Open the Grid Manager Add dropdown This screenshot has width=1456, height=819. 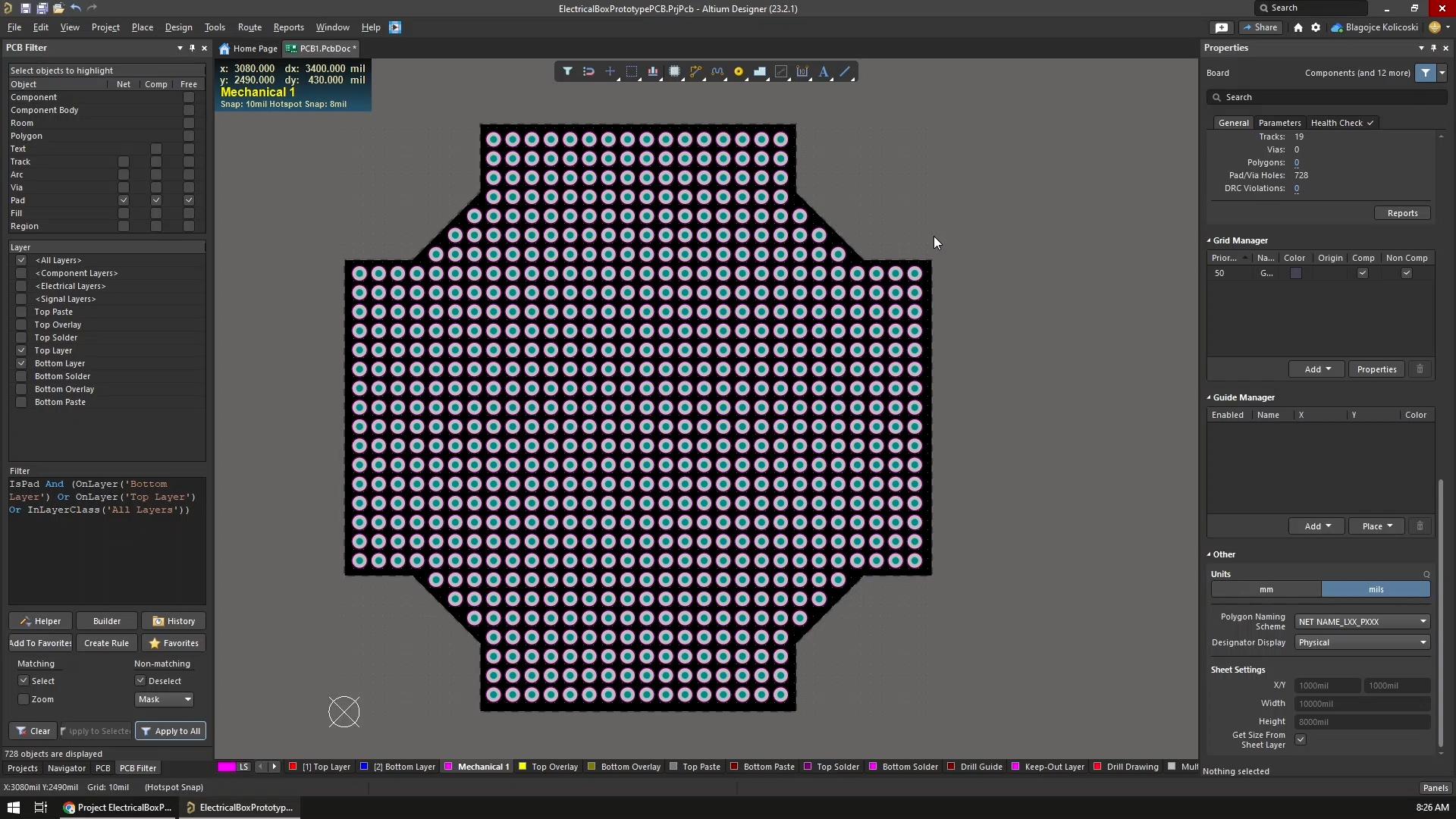coord(1316,369)
